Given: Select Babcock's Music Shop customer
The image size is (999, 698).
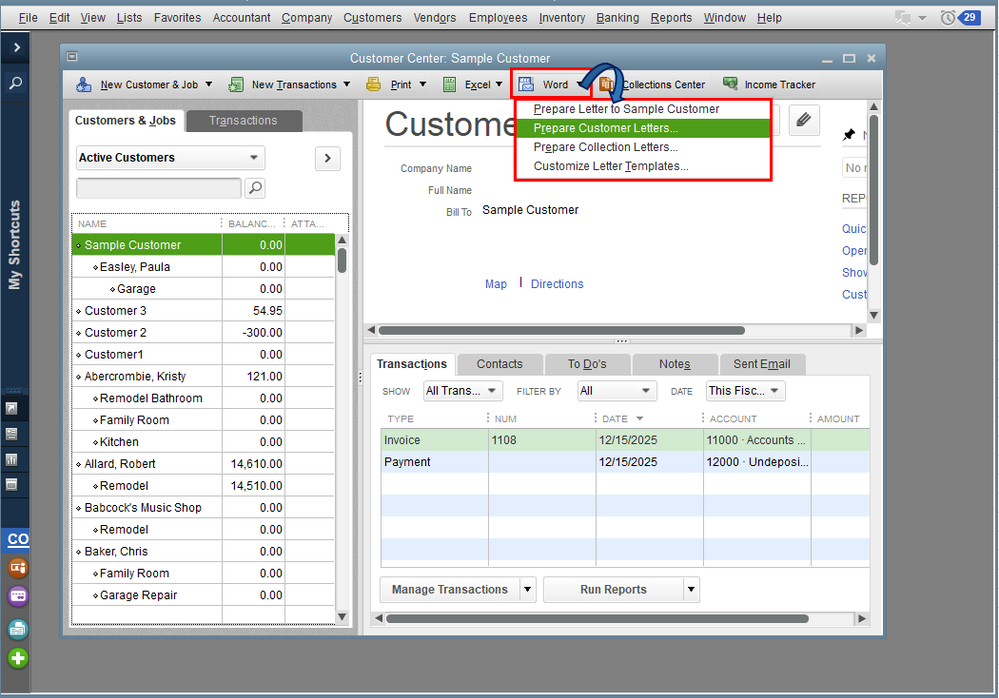Looking at the screenshot, I should click(203, 508).
